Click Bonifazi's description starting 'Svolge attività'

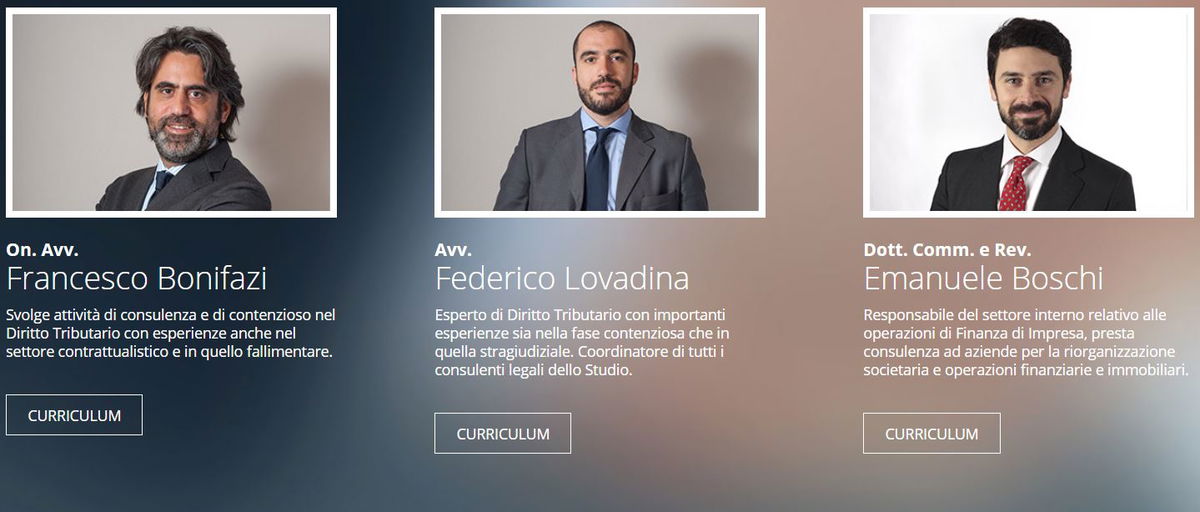(170, 333)
